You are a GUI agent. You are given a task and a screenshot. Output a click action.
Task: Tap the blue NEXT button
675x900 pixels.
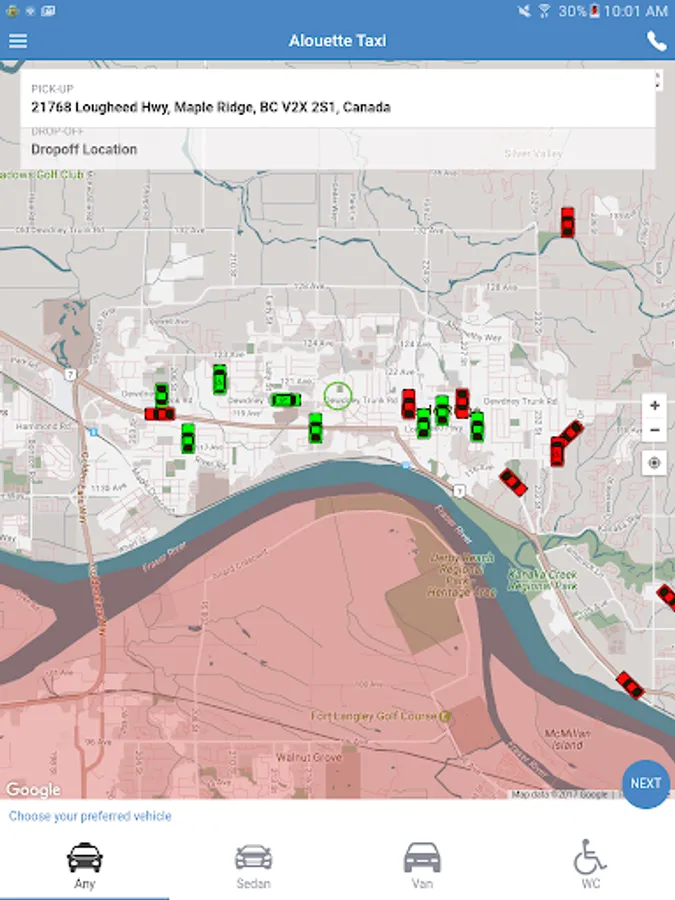coord(646,783)
